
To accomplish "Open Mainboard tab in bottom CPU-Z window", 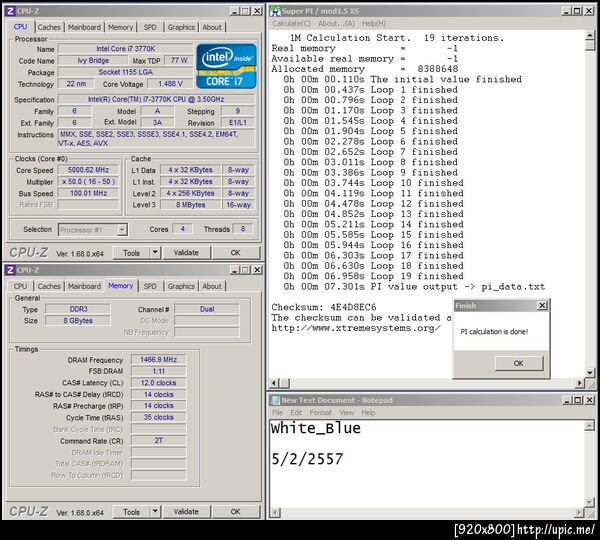I will pyautogui.click(x=84, y=286).
